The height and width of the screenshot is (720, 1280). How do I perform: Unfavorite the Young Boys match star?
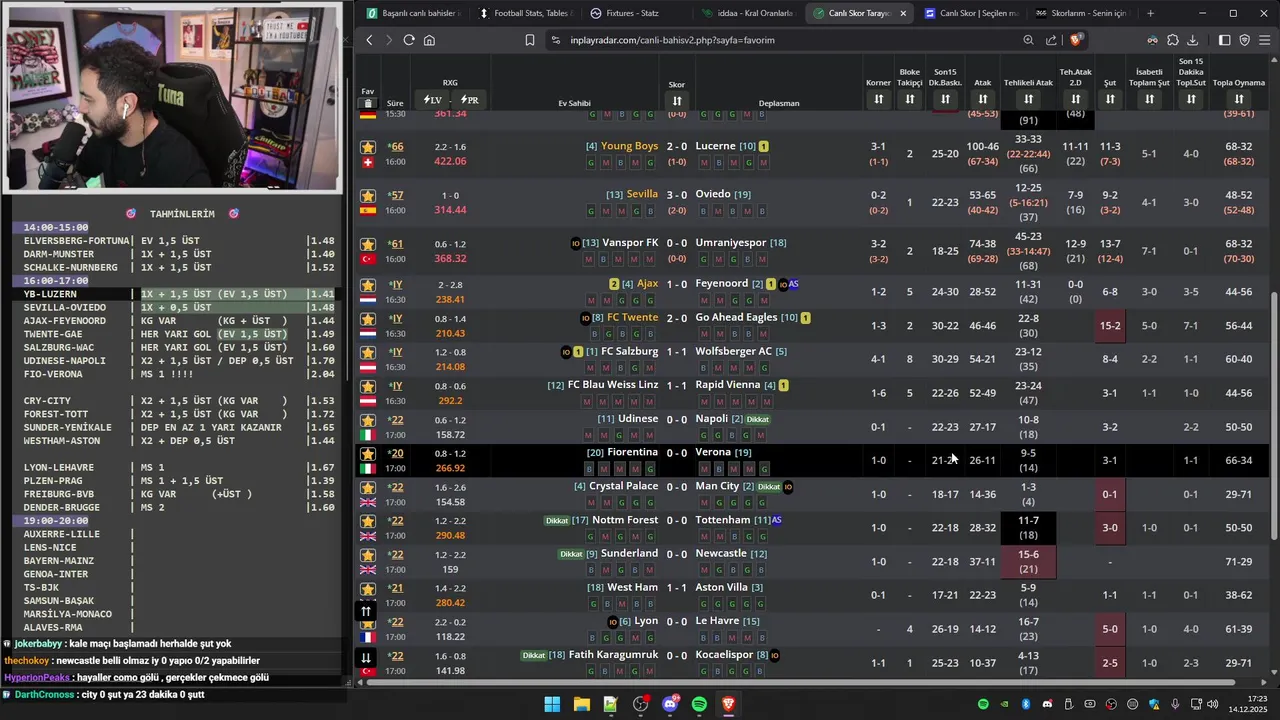pyautogui.click(x=368, y=147)
